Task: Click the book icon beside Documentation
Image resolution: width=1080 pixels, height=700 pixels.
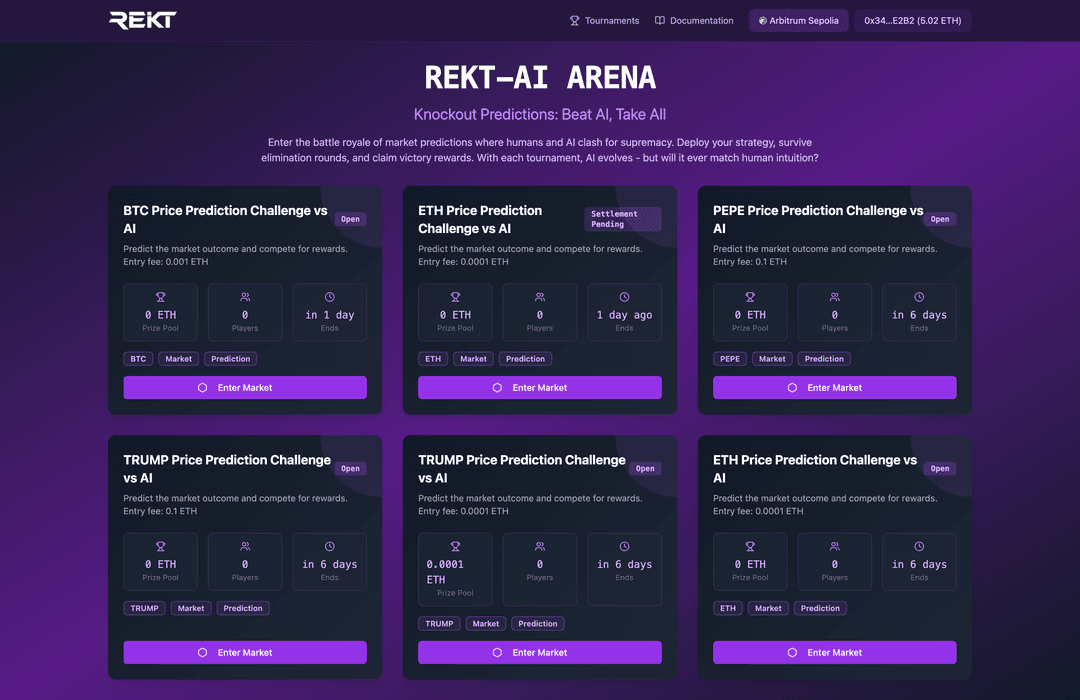Action: tap(660, 21)
